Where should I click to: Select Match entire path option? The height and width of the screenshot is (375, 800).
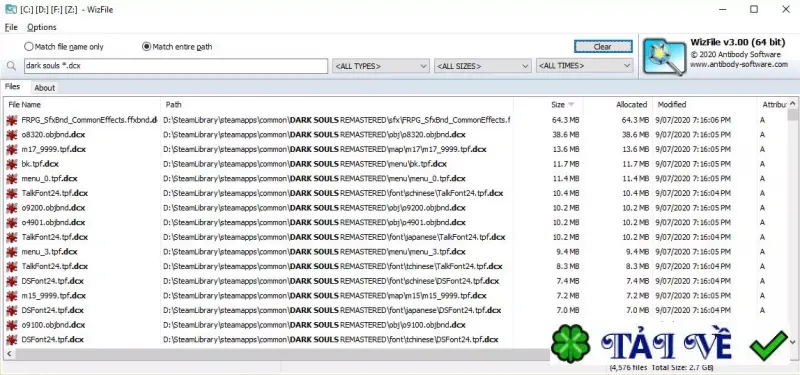177,46
